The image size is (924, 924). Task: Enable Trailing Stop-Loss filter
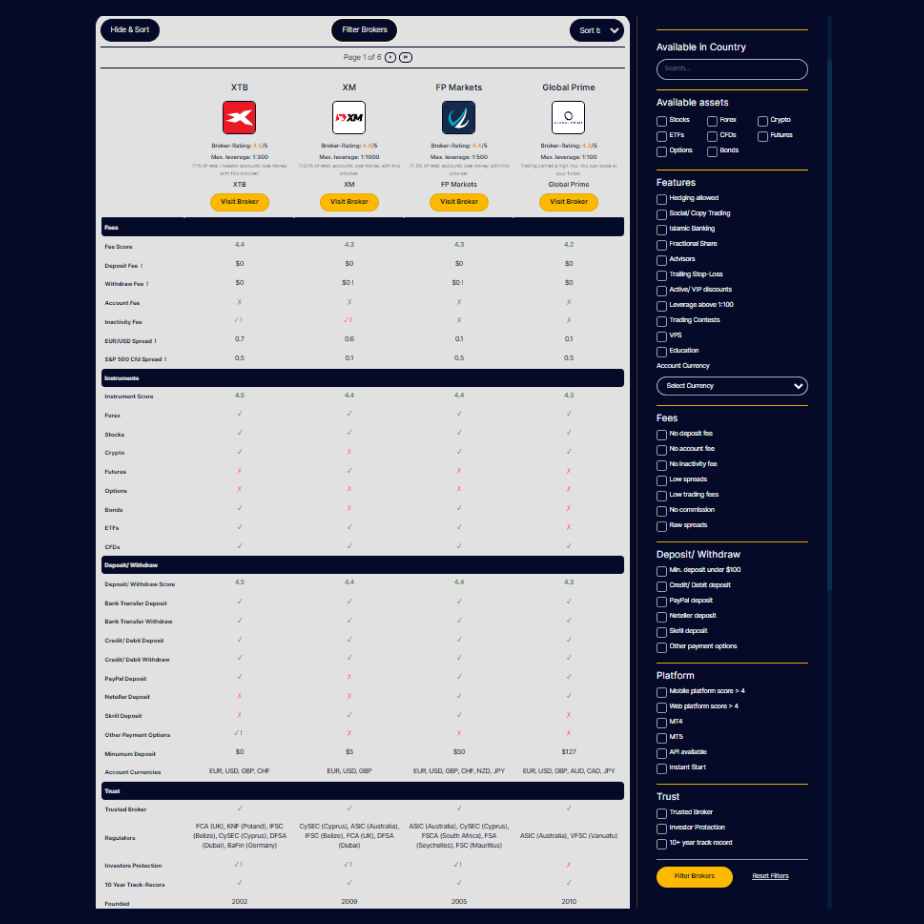coord(662,276)
